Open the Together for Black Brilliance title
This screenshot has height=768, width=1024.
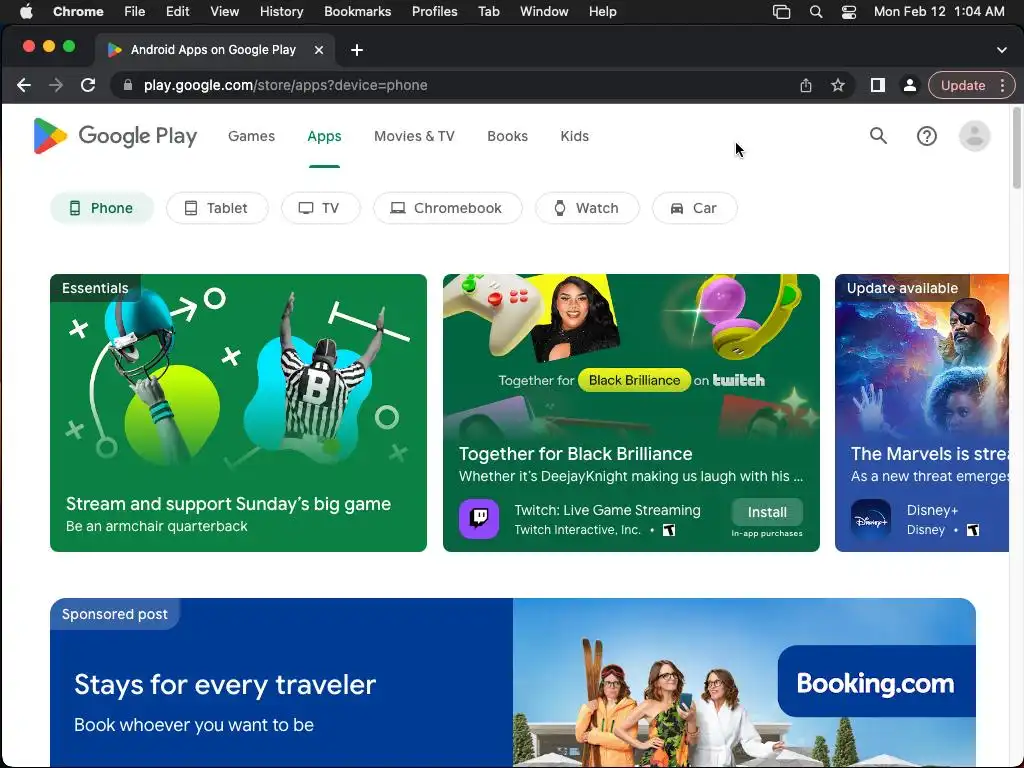pyautogui.click(x=575, y=453)
